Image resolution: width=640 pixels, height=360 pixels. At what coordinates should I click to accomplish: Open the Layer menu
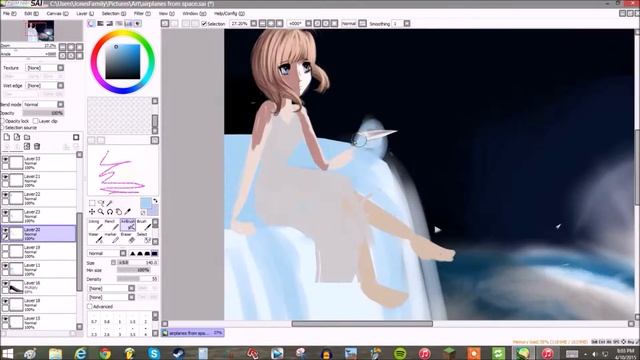pyautogui.click(x=85, y=13)
